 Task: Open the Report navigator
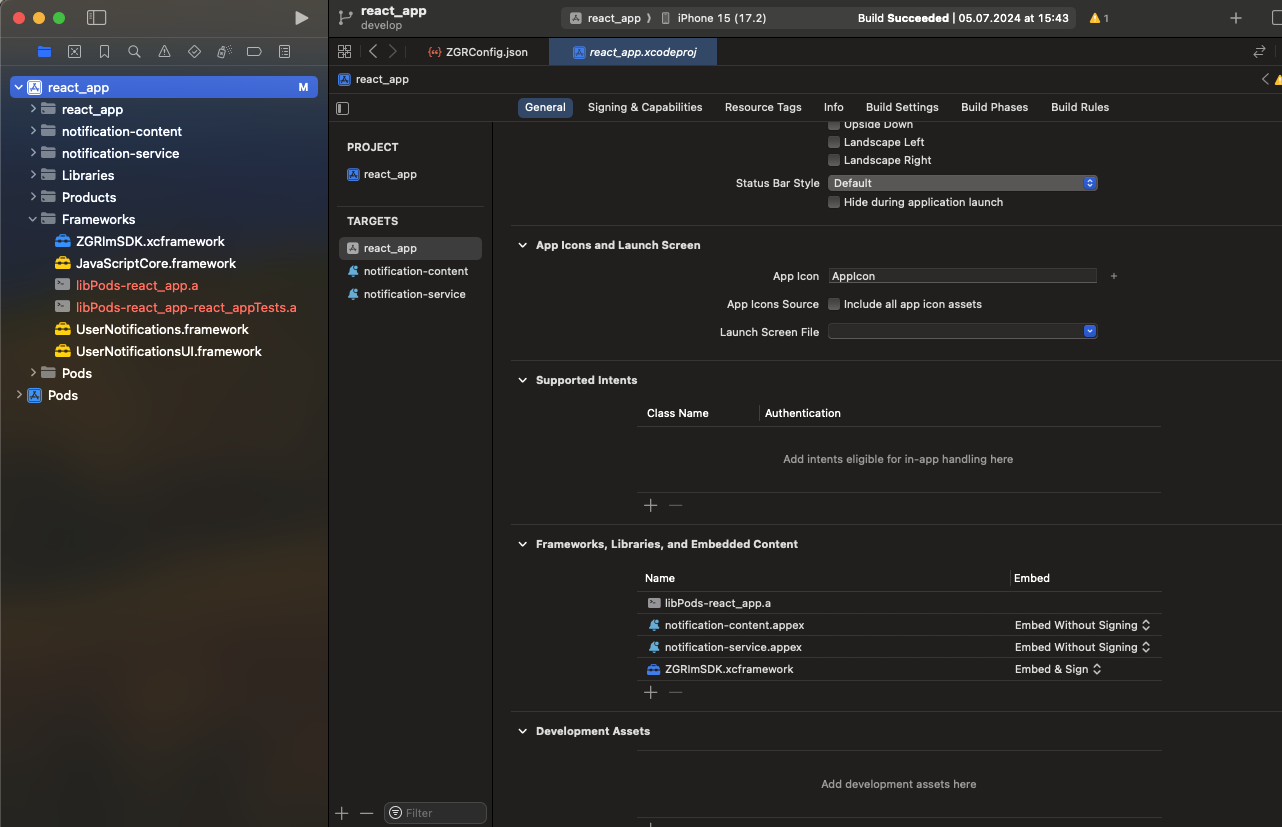(x=284, y=51)
